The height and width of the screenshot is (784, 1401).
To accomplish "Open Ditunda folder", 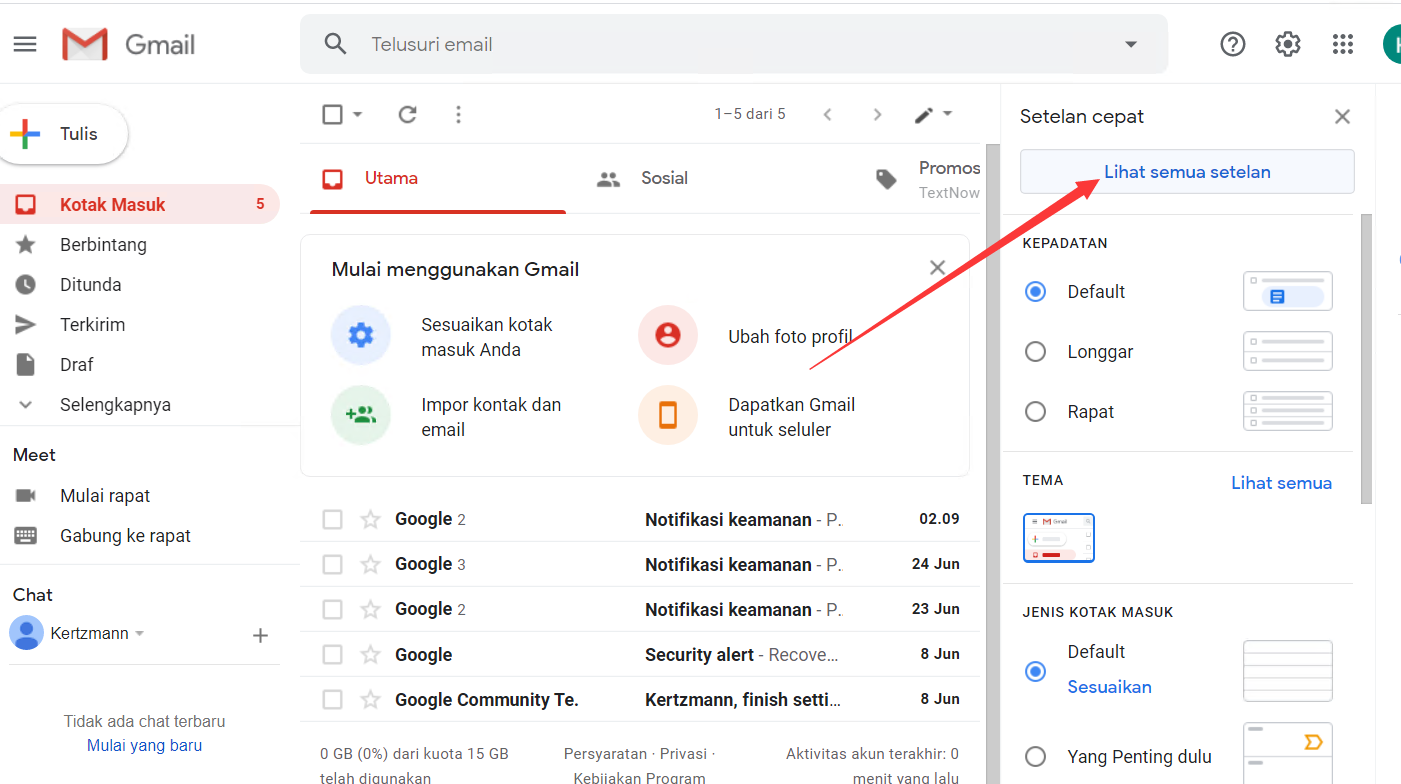I will pos(140,285).
